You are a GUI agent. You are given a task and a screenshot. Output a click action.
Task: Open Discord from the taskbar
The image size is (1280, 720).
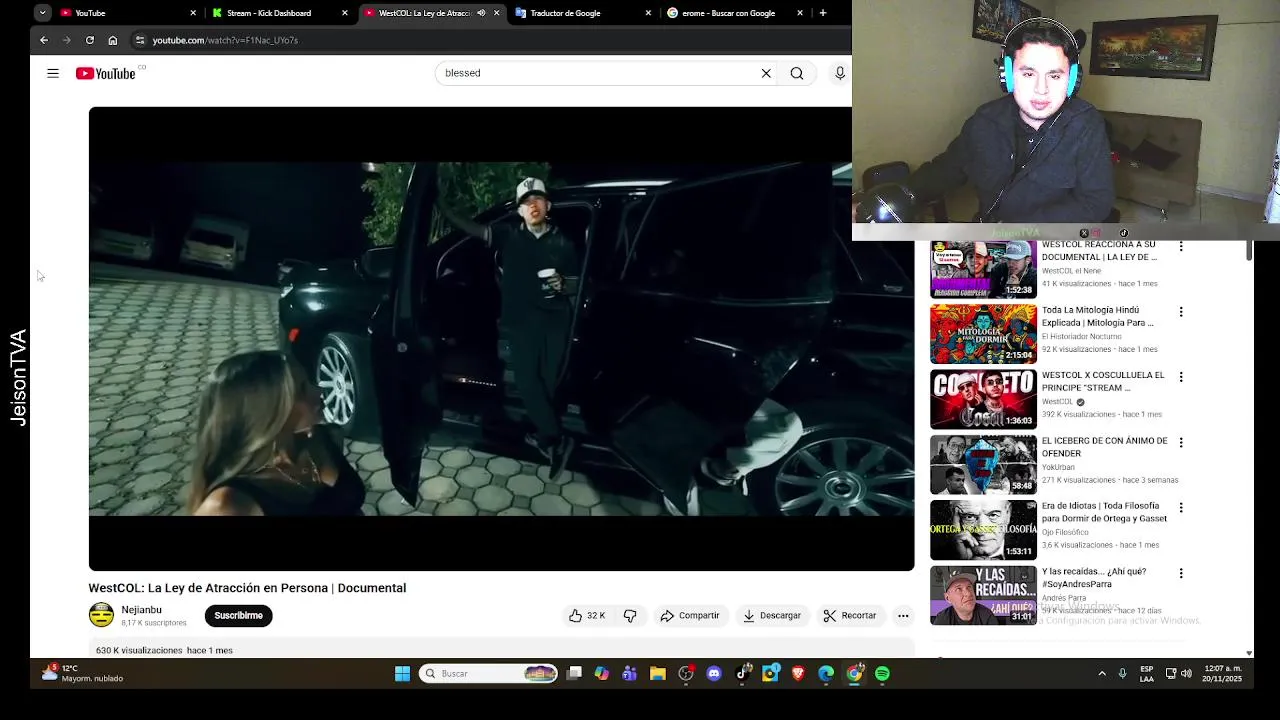[x=714, y=674]
